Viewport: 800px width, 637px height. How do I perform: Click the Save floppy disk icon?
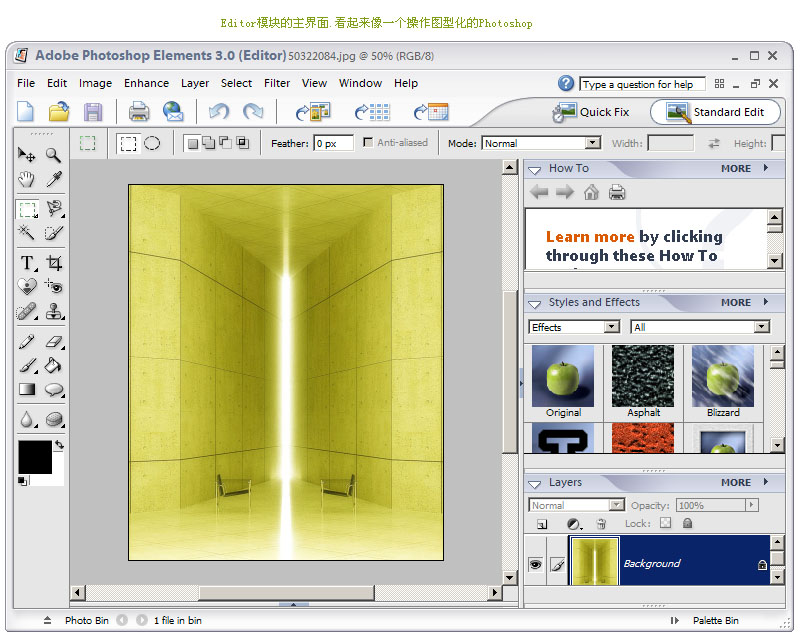(93, 112)
